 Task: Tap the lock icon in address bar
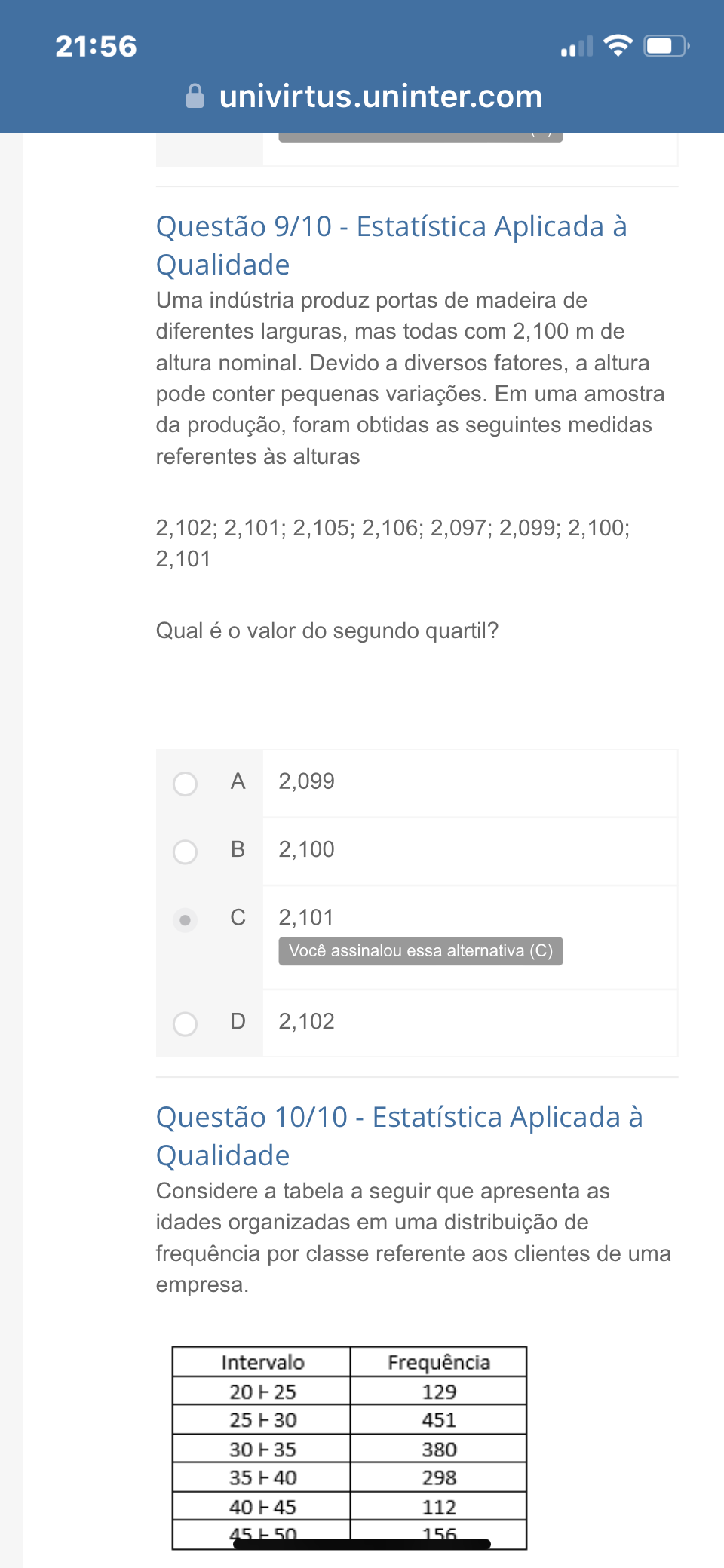click(195, 97)
